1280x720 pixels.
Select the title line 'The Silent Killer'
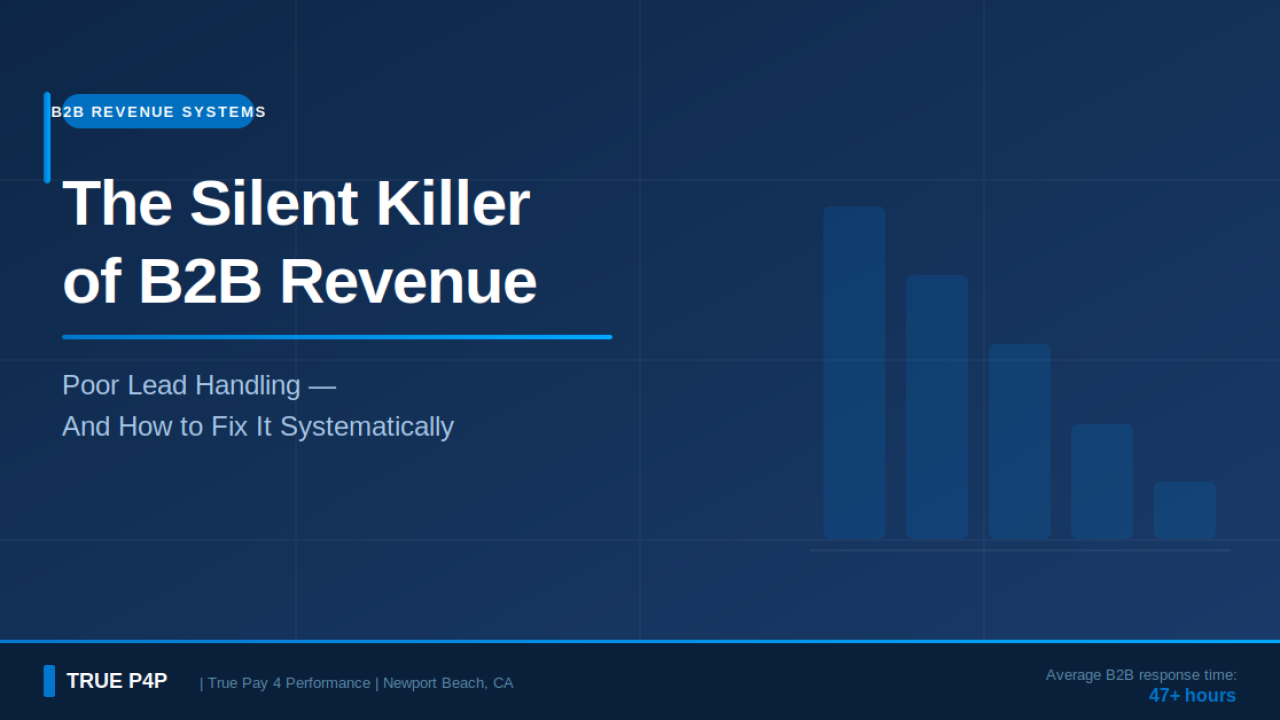coord(296,203)
